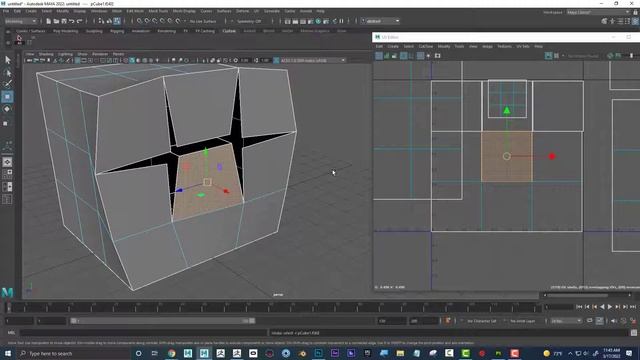Switch to the Rigging shelf tab
This screenshot has width=640, height=360.
117,31
